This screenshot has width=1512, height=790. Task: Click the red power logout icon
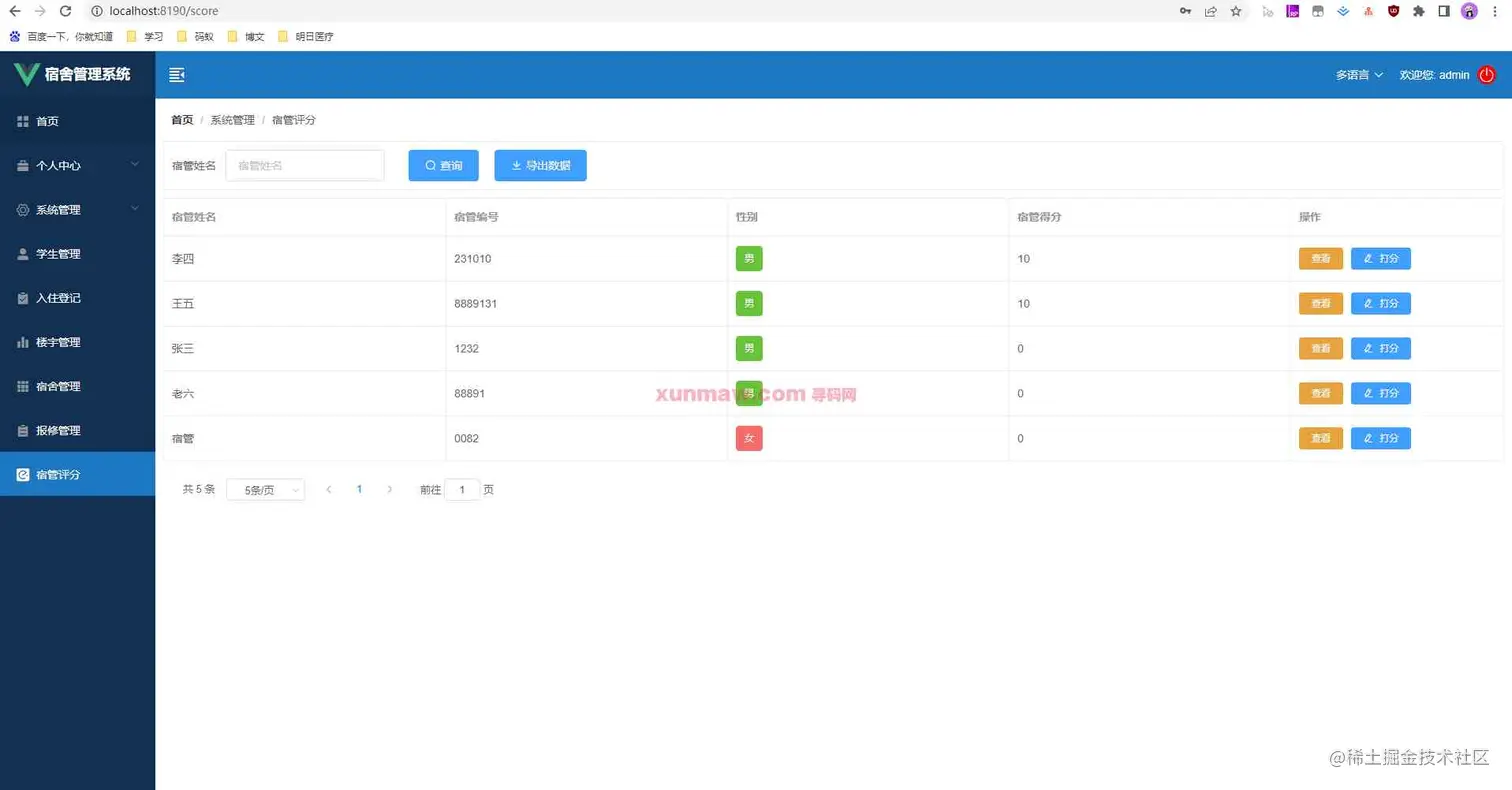coord(1487,75)
